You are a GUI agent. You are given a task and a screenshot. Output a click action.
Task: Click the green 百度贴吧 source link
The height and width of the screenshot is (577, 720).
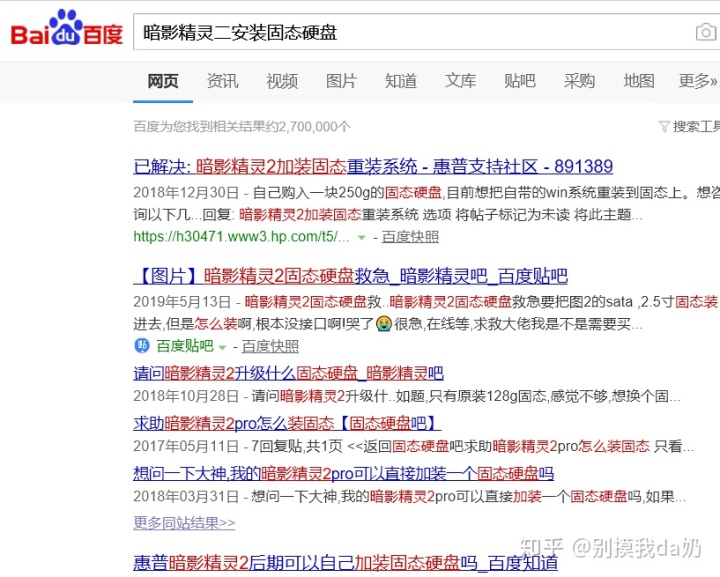tap(185, 346)
